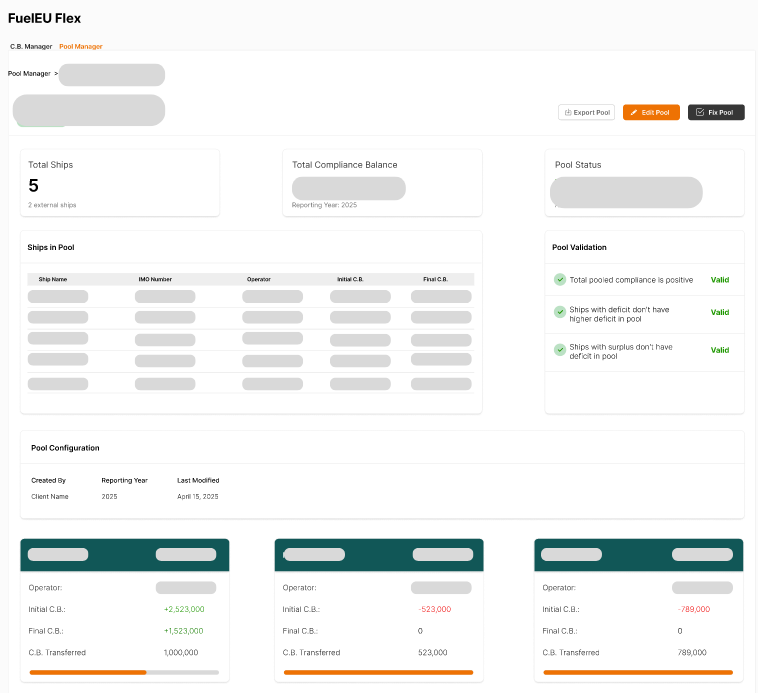Click the orange Edit Pool button
Viewport: 758px width, 693px height.
[651, 112]
